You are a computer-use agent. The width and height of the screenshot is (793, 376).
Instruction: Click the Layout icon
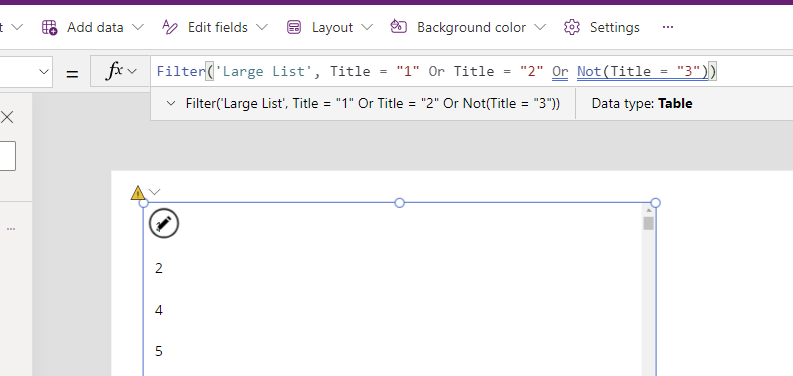294,27
